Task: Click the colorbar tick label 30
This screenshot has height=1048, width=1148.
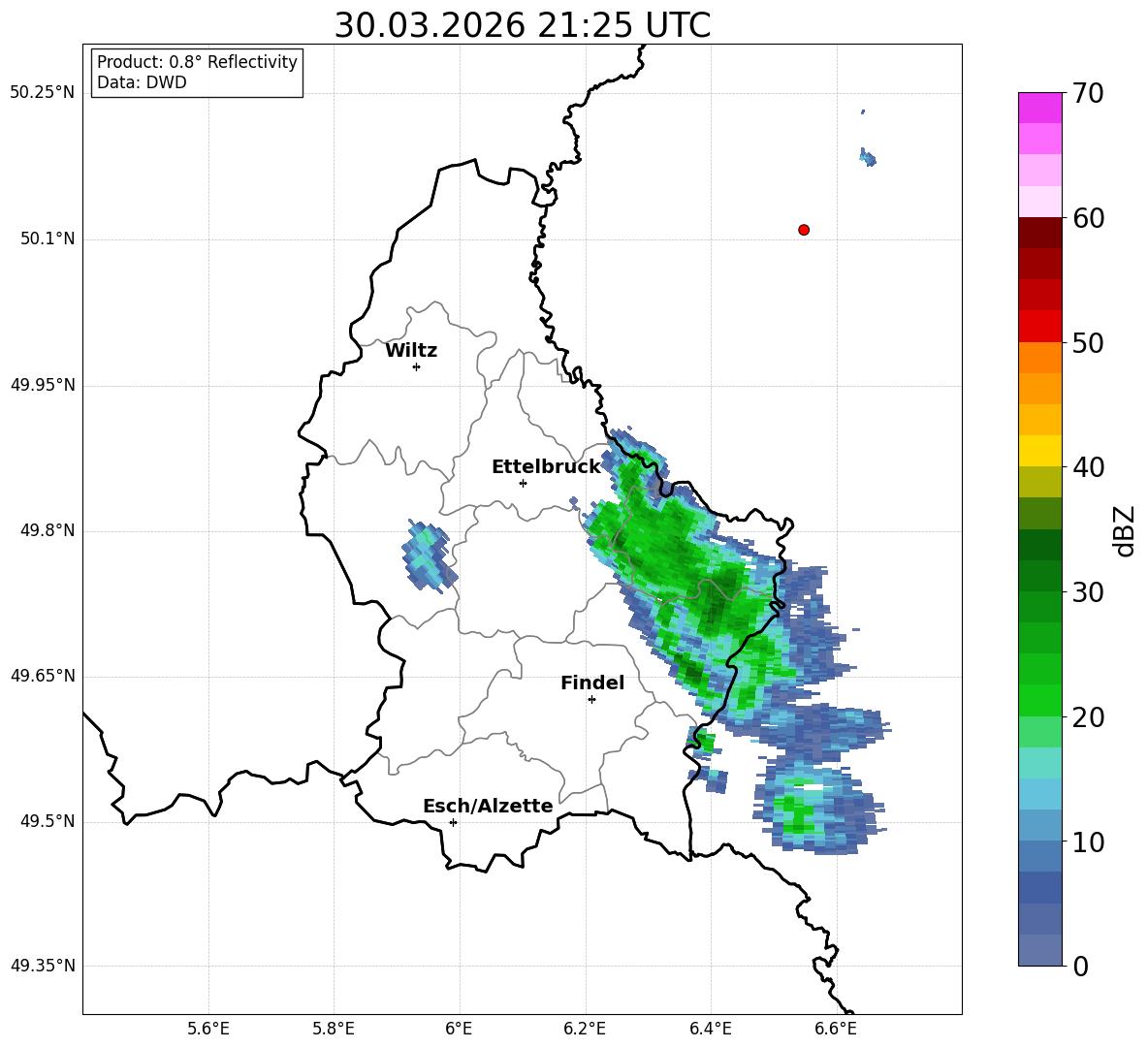Action: coord(1088,592)
